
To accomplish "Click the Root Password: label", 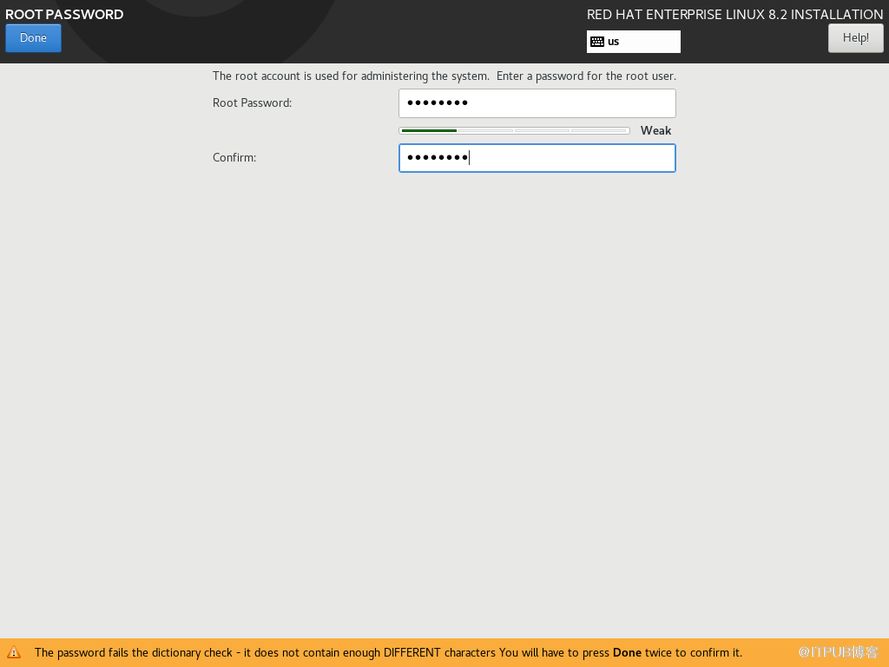I will coord(252,103).
